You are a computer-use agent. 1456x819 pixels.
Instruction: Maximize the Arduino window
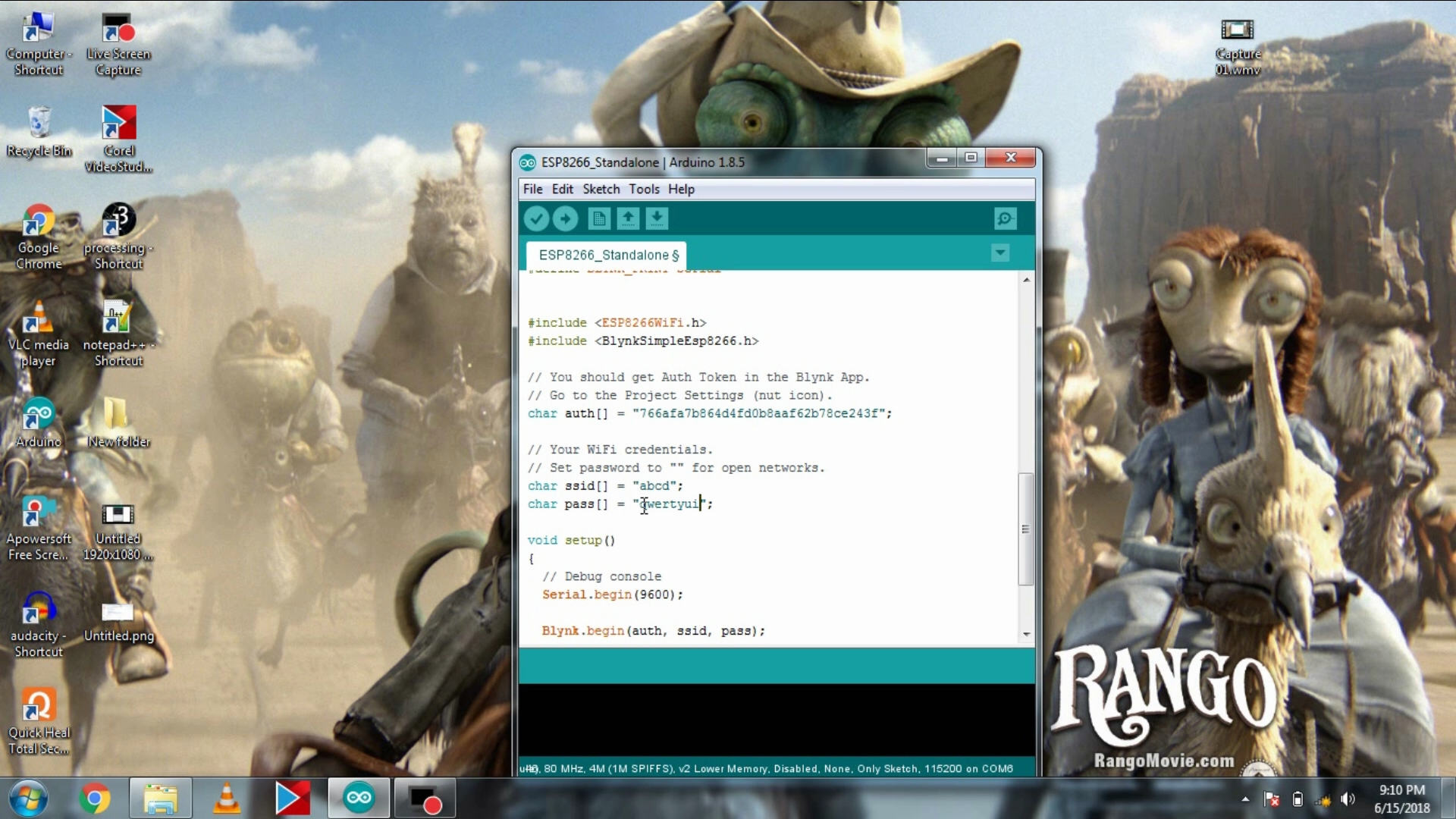(x=971, y=158)
